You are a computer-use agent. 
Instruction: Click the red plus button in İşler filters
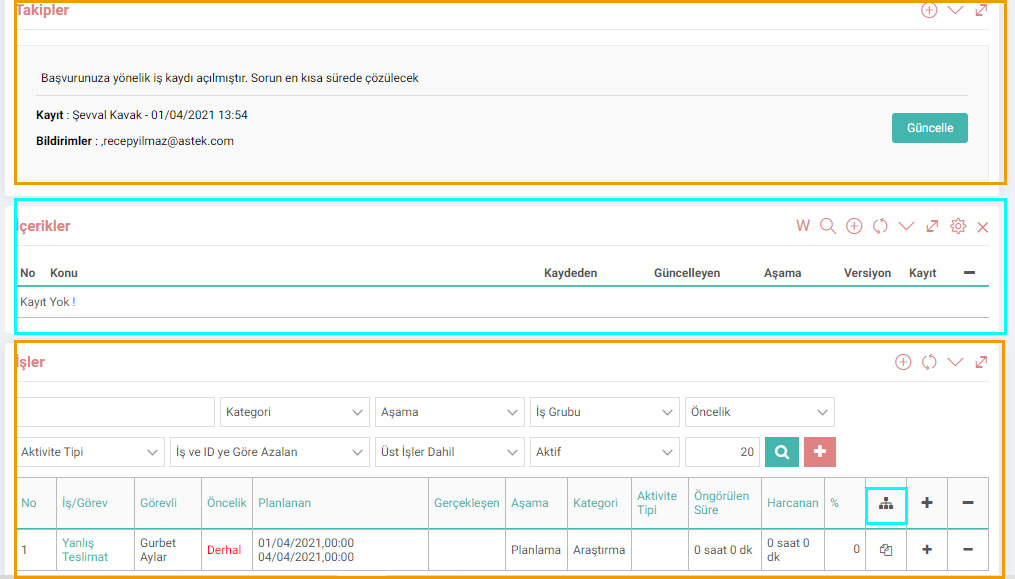tap(820, 452)
